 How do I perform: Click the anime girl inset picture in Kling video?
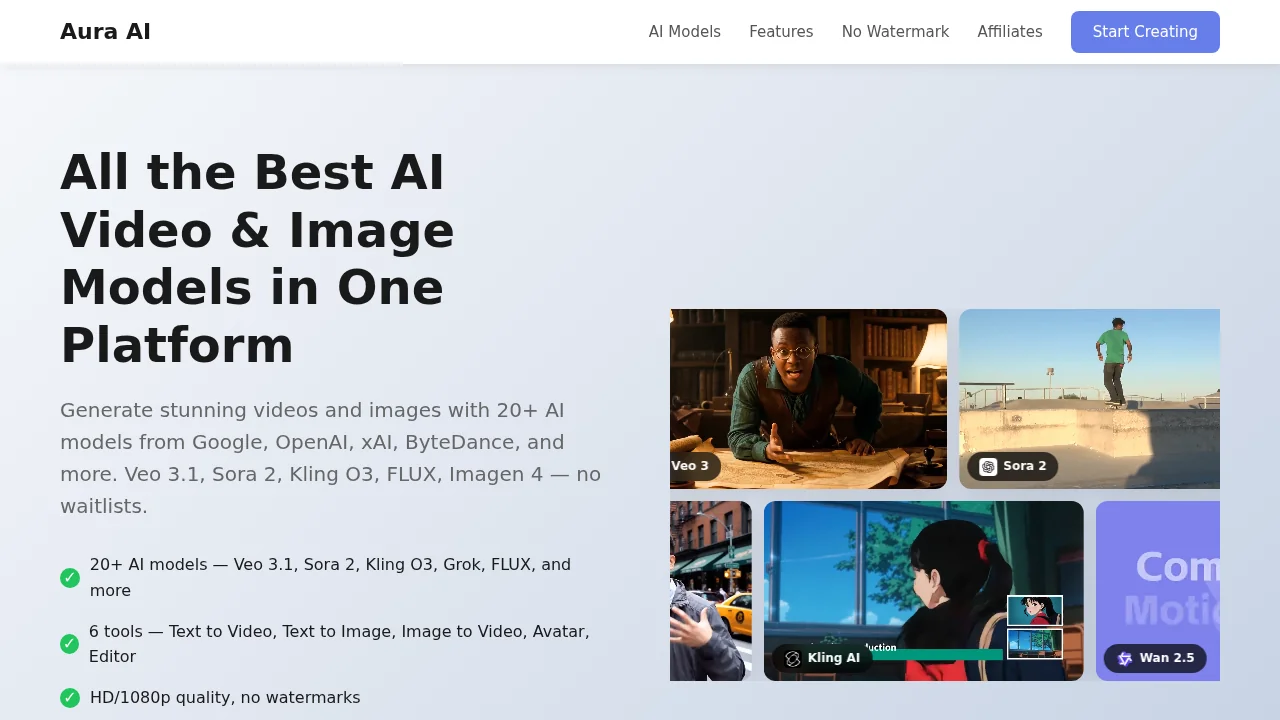pyautogui.click(x=1035, y=610)
